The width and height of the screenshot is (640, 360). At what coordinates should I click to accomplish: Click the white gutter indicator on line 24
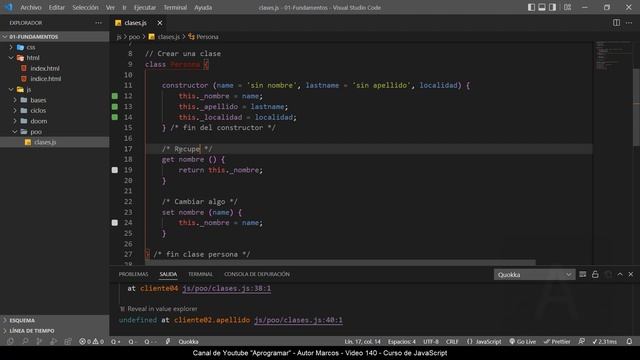115,223
